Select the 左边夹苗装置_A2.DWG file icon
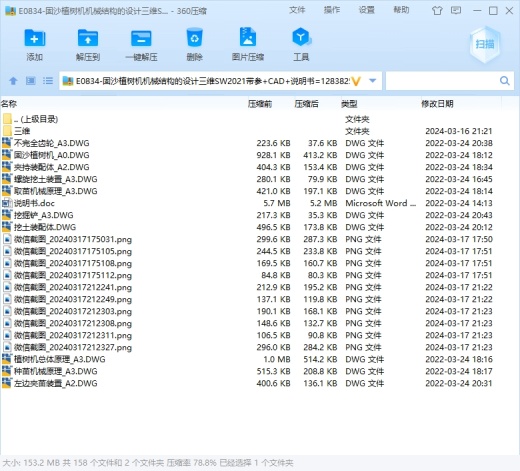The image size is (520, 471). (7, 383)
